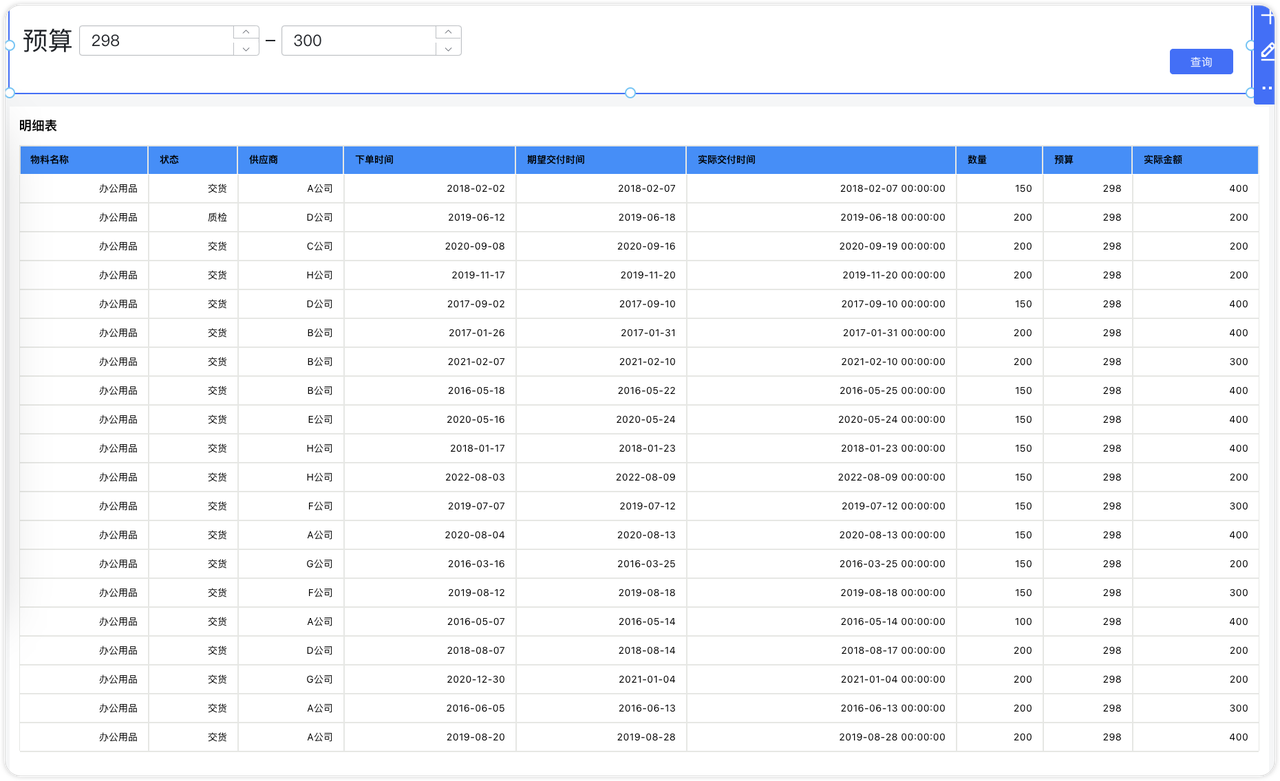Click the 状态 column header
Viewport: 1280px width, 781px height.
pyautogui.click(x=193, y=160)
